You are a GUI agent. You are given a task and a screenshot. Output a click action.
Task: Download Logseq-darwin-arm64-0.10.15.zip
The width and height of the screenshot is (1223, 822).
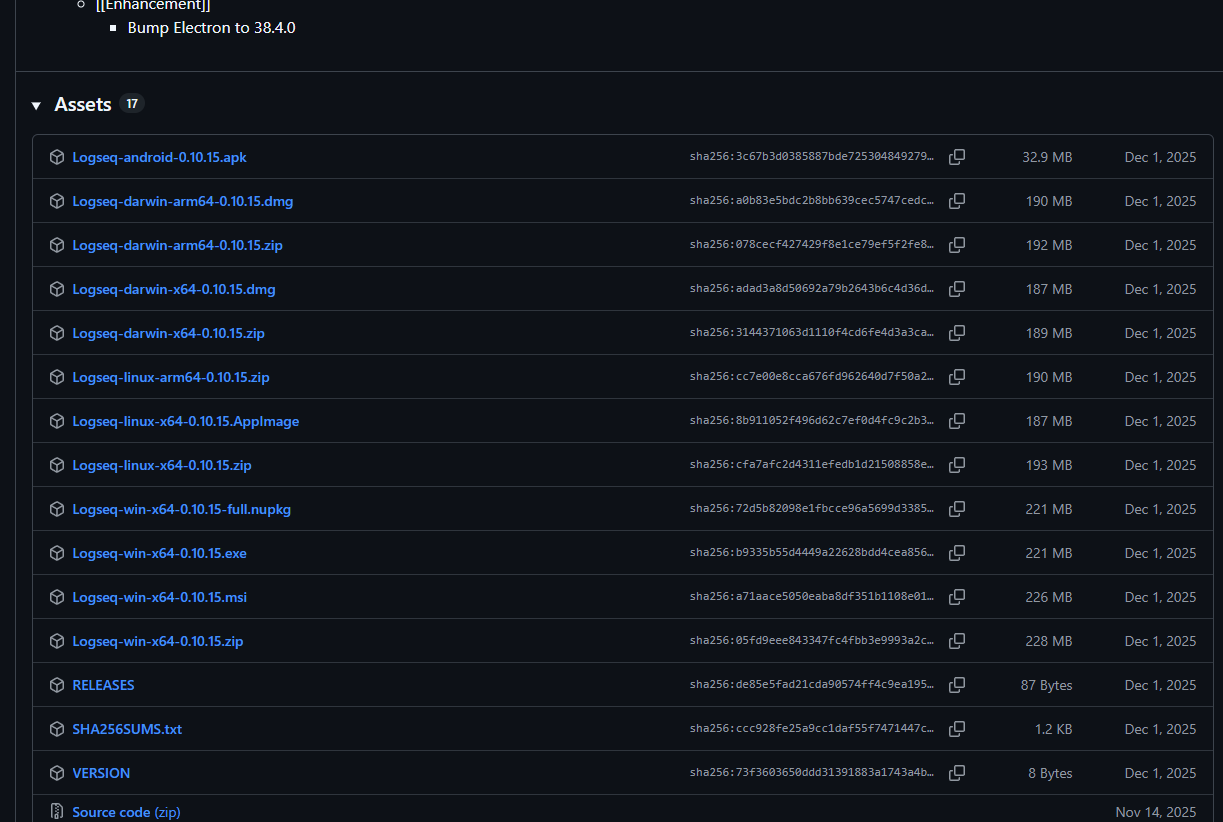(x=177, y=245)
